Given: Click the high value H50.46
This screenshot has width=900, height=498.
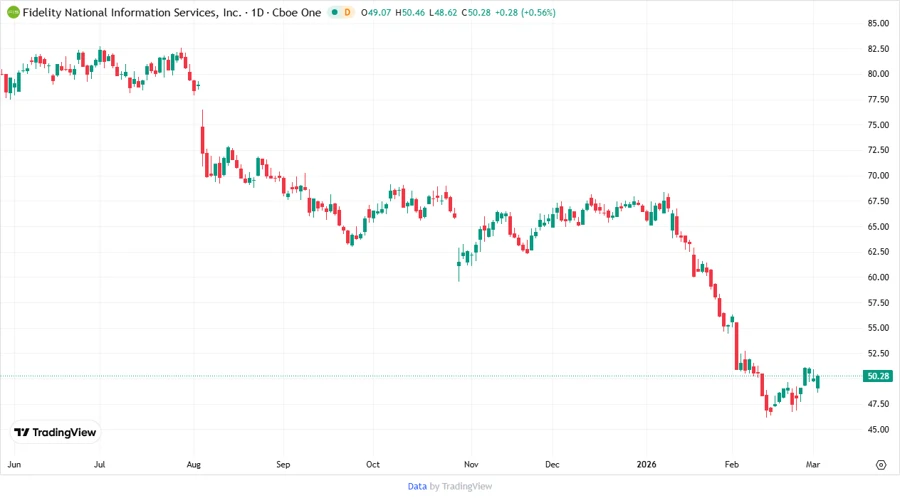Looking at the screenshot, I should click(x=410, y=13).
